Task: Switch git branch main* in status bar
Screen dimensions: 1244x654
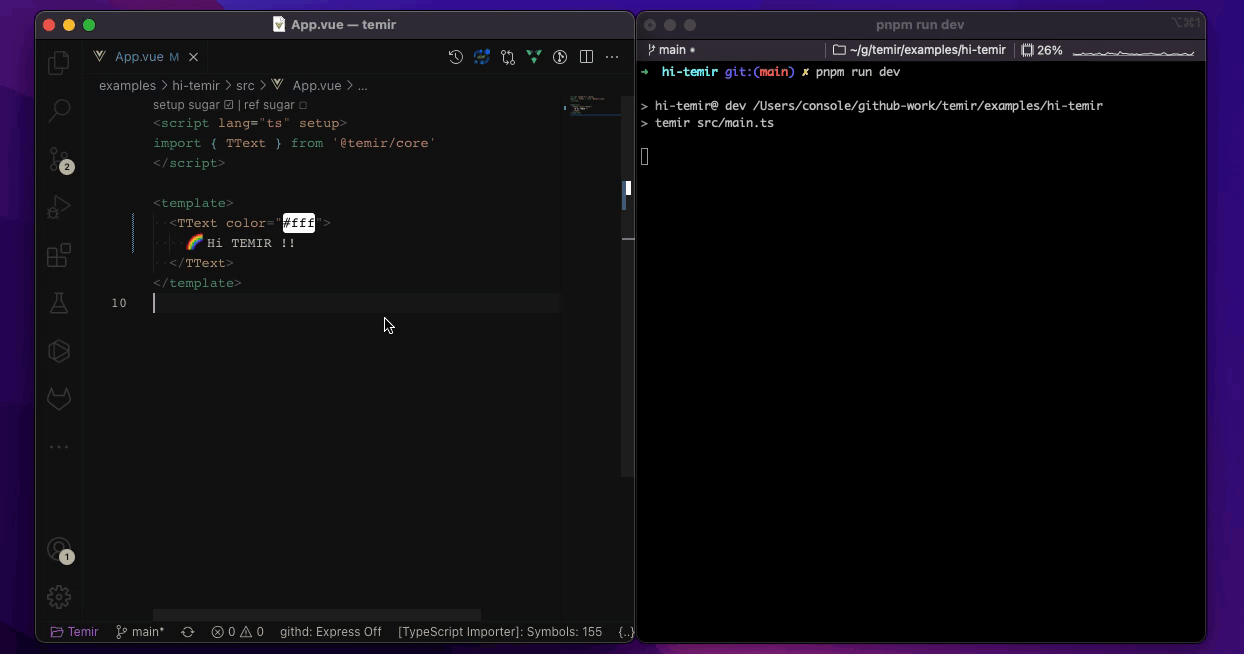Action: [x=140, y=632]
